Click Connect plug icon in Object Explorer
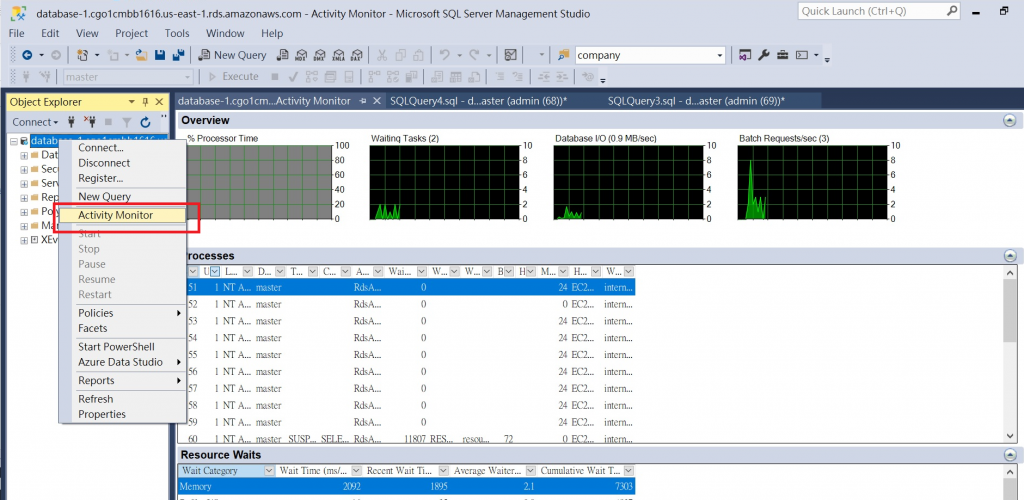Viewport: 1024px width, 500px height. (72, 122)
